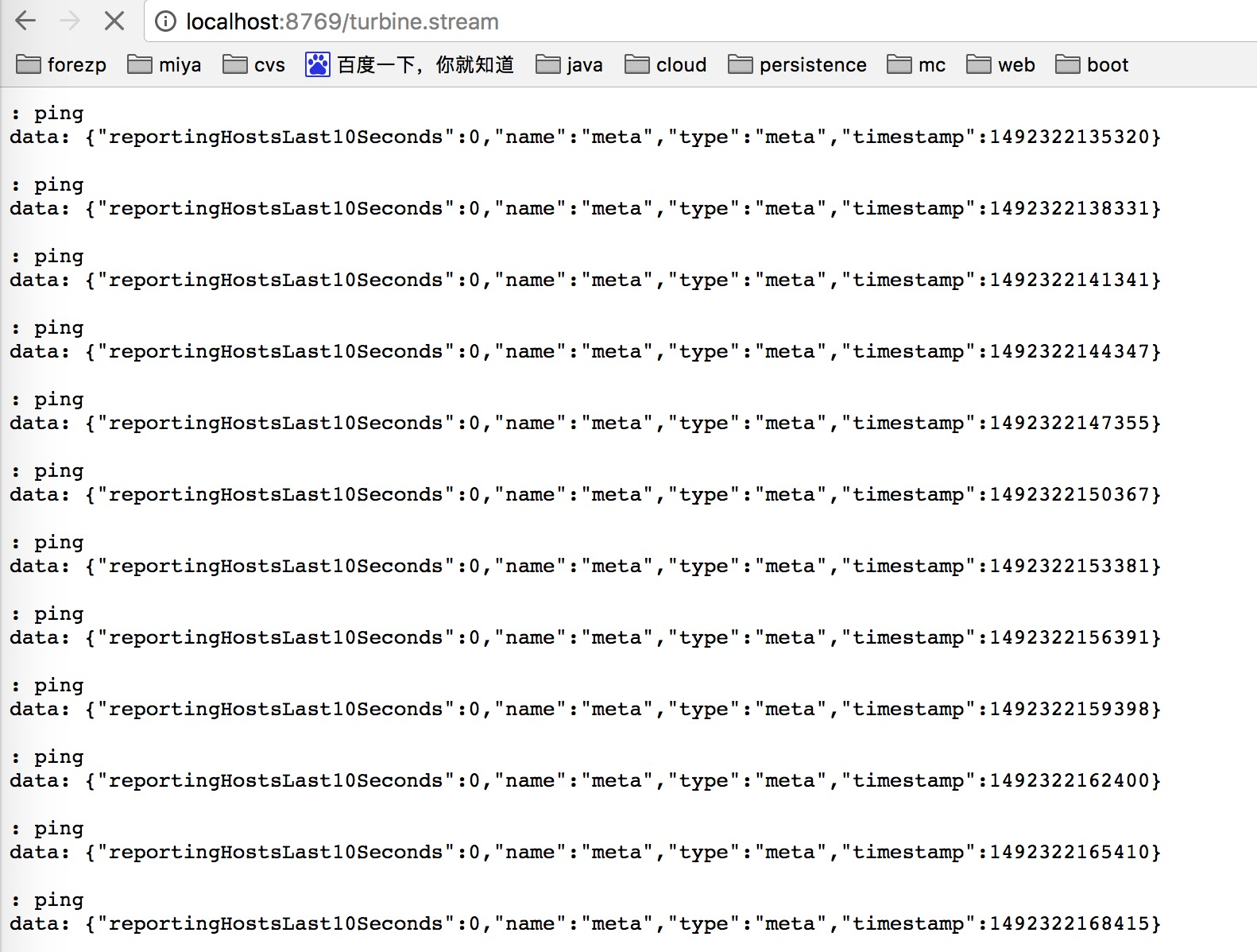Select data line with timestamp 1492322165410
Viewport: 1257px width, 952px height.
click(585, 852)
